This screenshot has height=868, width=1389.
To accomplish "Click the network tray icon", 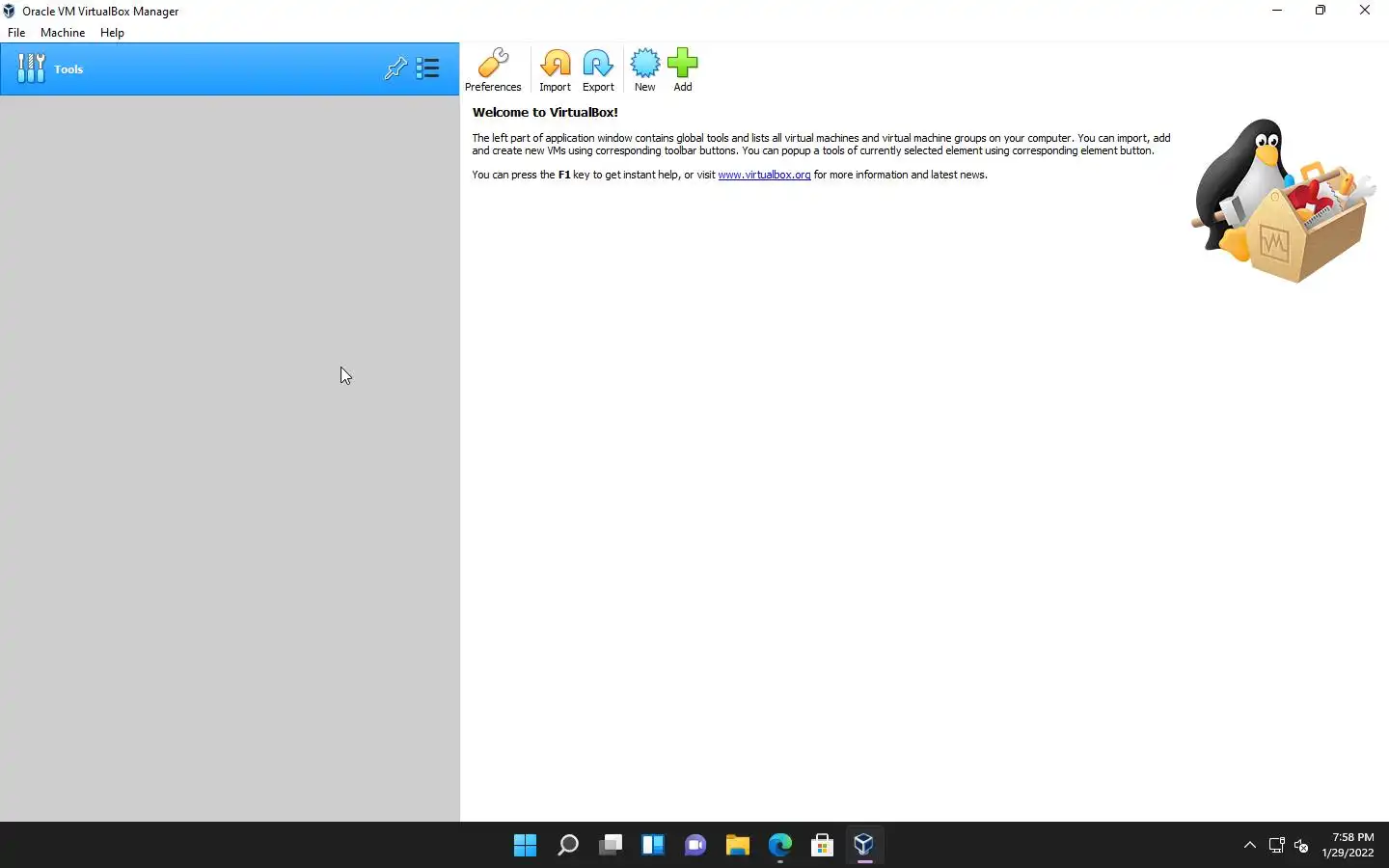I will coord(1276,846).
